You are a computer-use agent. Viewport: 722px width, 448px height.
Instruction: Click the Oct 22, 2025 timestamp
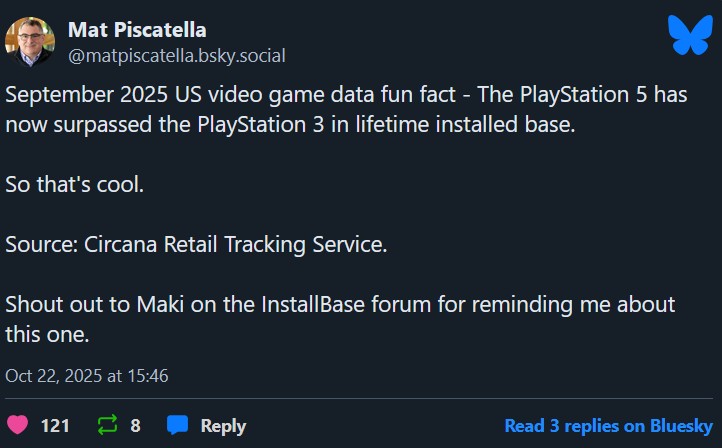pos(87,376)
